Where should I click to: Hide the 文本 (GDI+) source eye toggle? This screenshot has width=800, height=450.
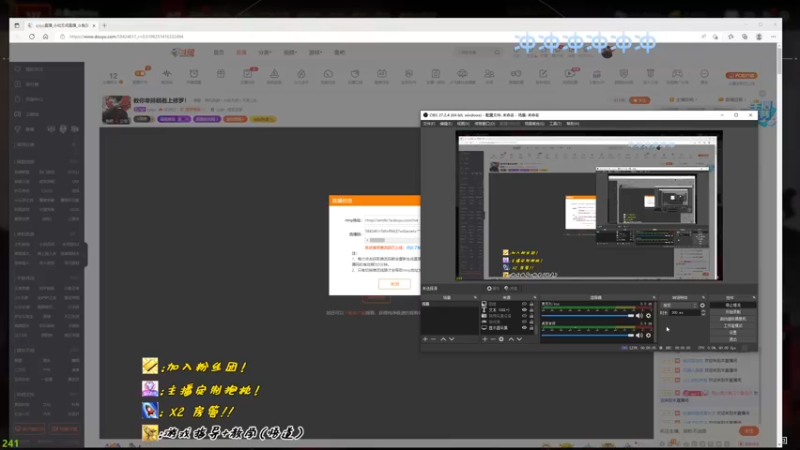tap(524, 310)
